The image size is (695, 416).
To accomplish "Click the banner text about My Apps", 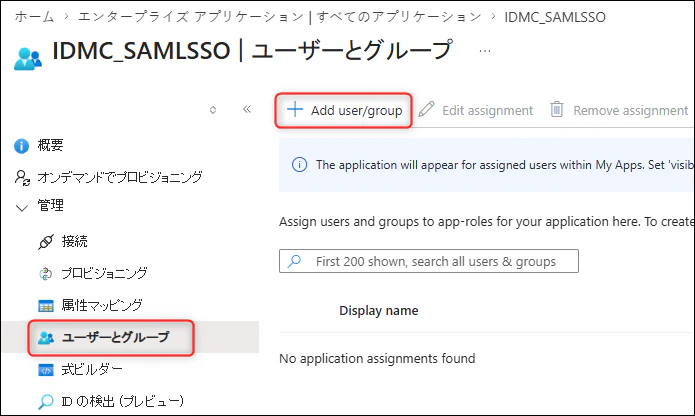I will 505,165.
